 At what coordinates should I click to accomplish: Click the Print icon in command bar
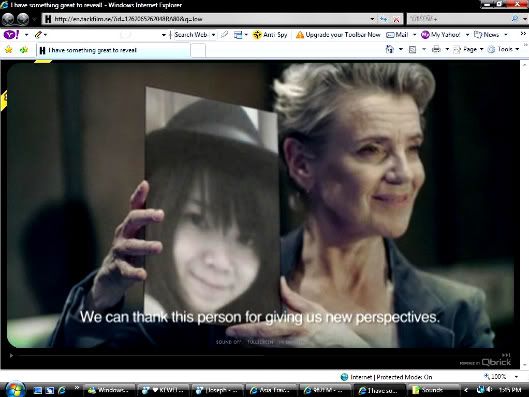(x=436, y=50)
